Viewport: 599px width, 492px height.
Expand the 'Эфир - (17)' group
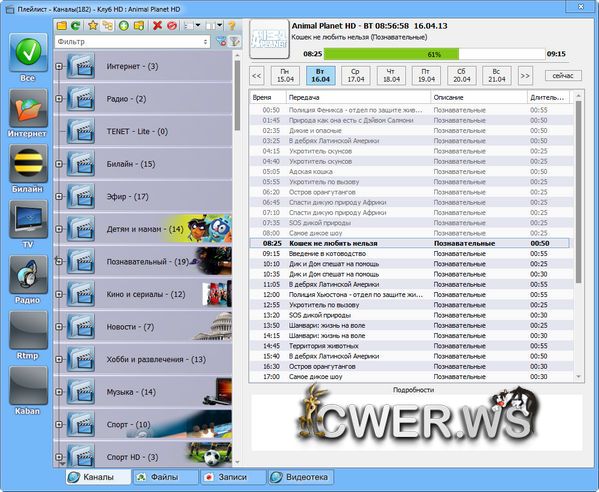coord(59,197)
